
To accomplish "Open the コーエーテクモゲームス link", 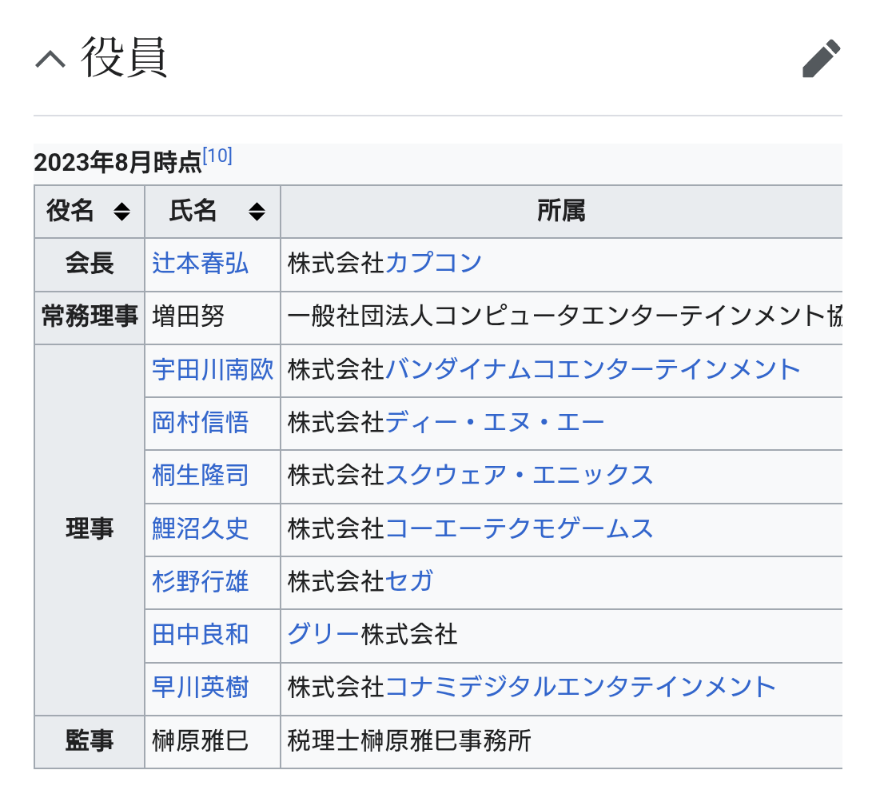I will (519, 529).
